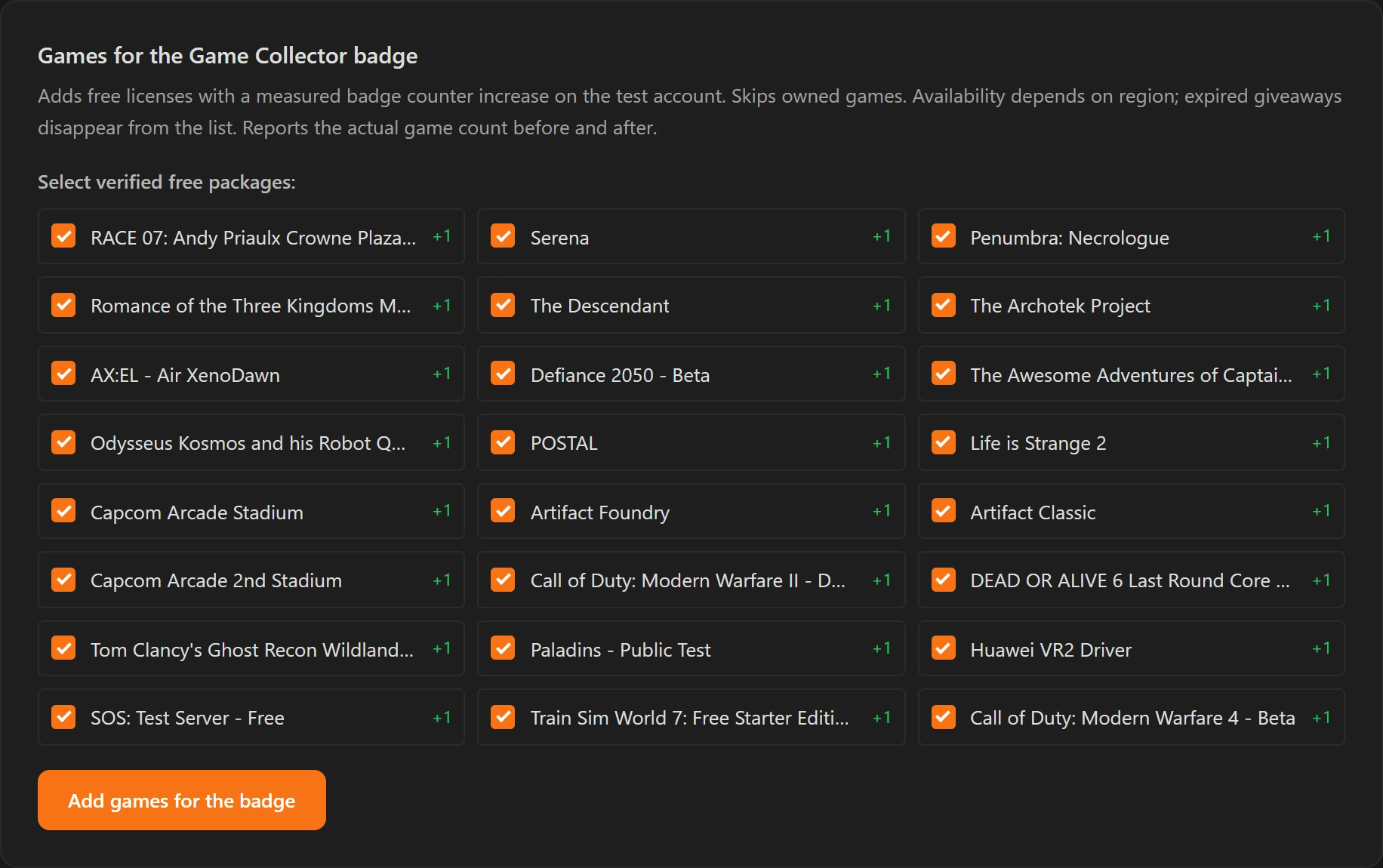Viewport: 1383px width, 868px height.
Task: Click the Huawei VR2 Driver label
Action: 1051,650
